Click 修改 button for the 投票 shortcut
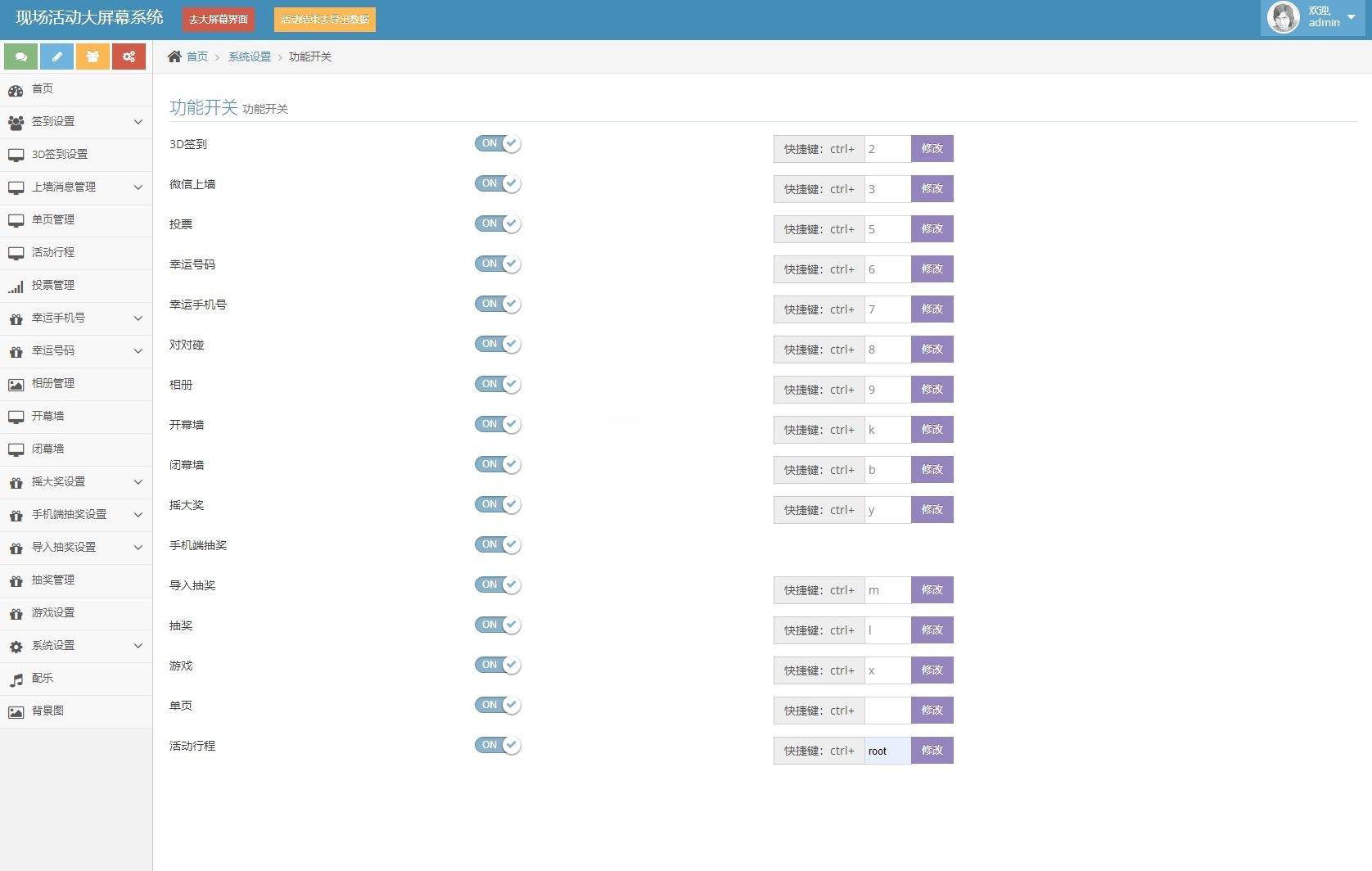 pos(932,229)
